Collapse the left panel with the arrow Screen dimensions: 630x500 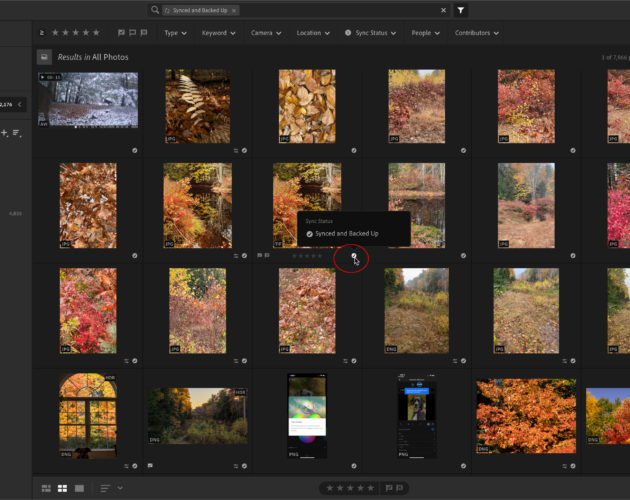[x=19, y=105]
